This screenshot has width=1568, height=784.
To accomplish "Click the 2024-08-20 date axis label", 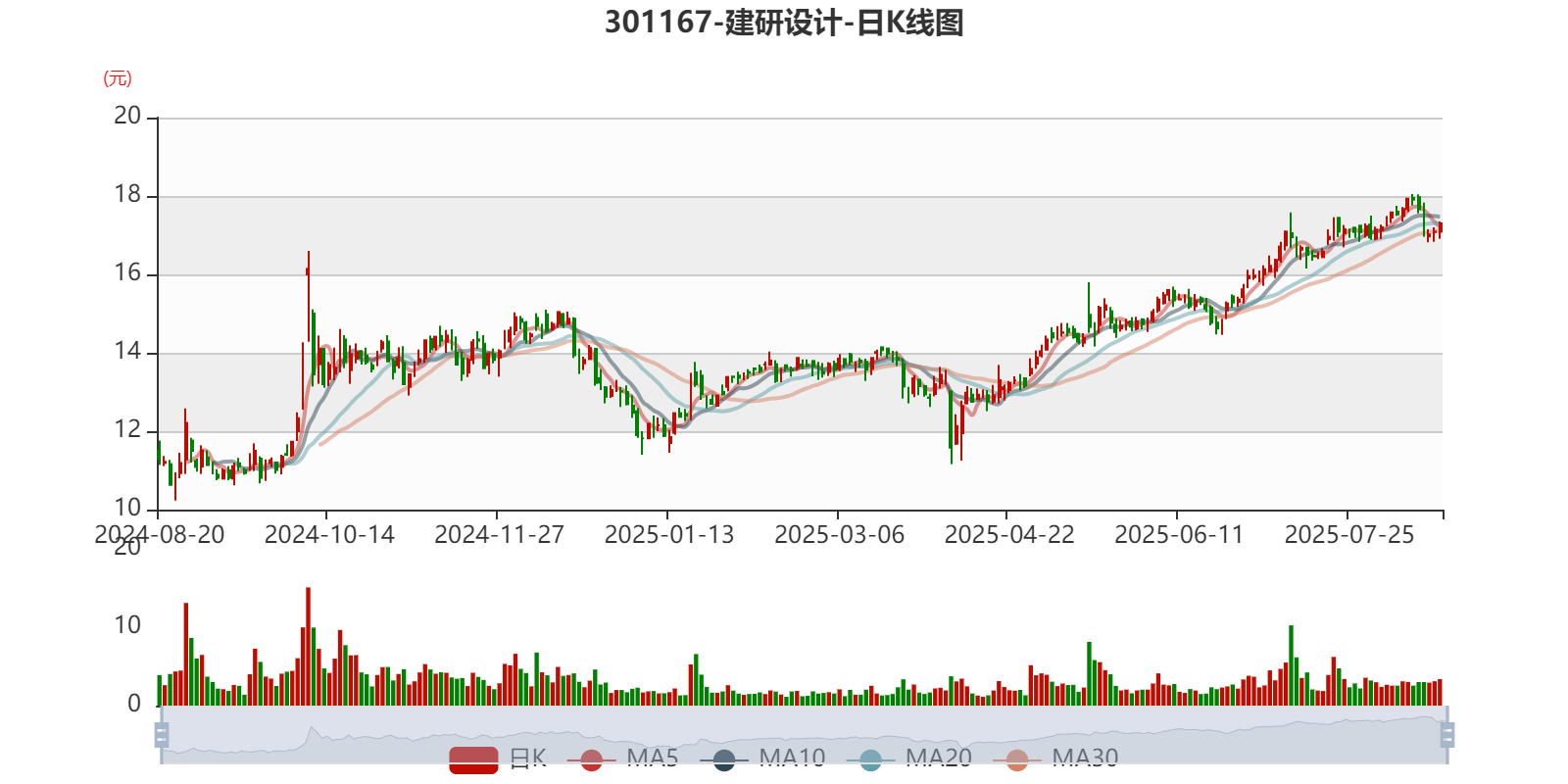I will (159, 534).
